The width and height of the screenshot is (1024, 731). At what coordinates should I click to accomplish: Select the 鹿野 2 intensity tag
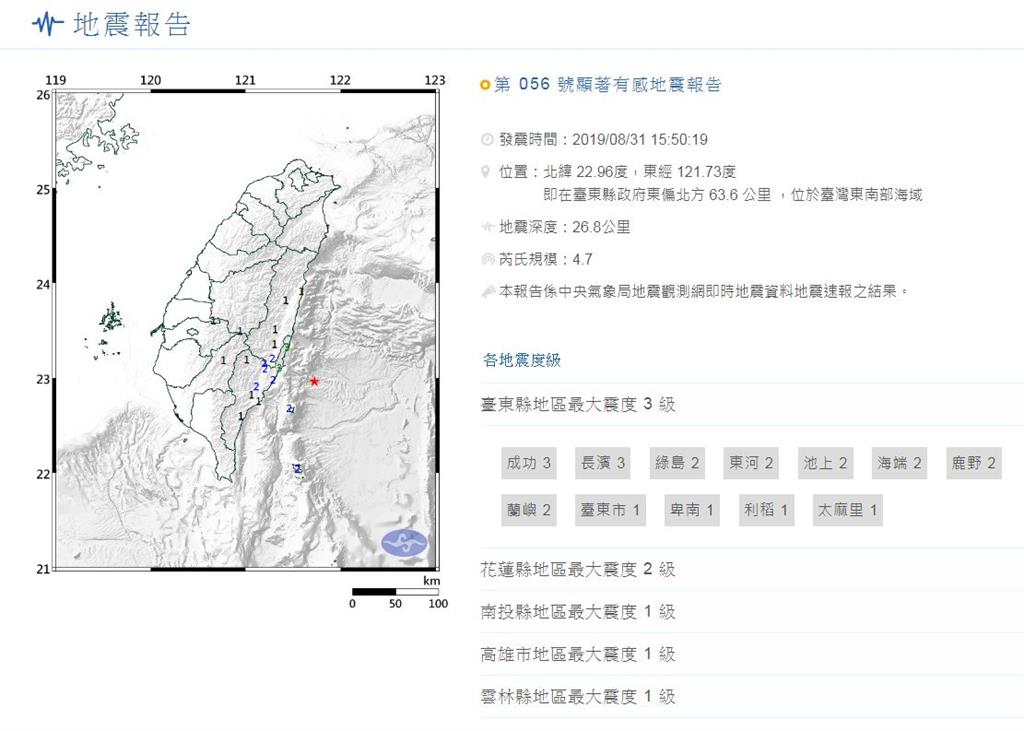click(x=974, y=463)
